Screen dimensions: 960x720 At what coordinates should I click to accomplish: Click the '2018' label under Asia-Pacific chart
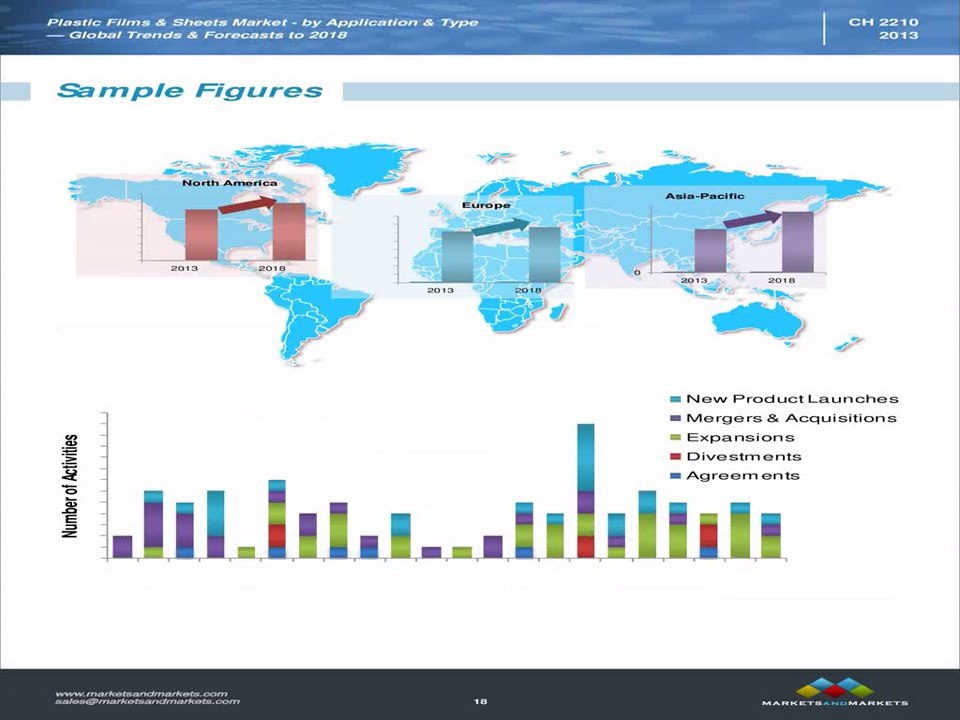(x=781, y=280)
